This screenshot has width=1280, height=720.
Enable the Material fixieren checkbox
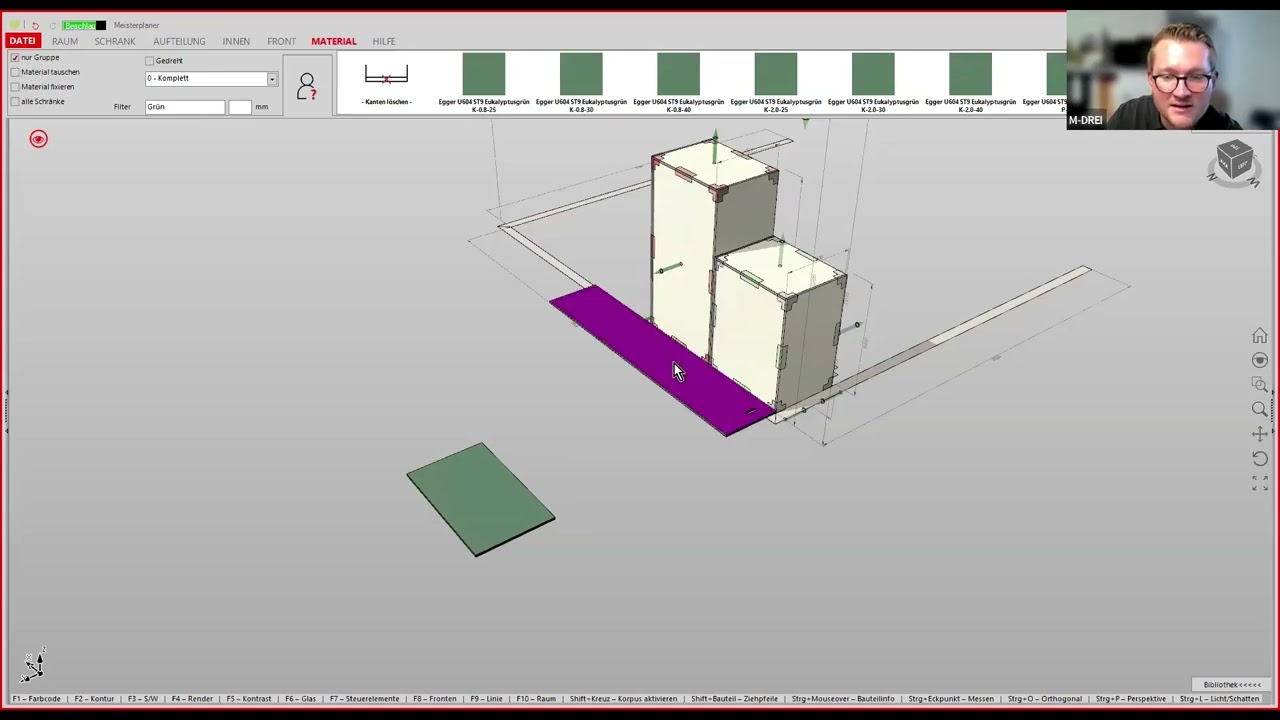click(x=15, y=87)
